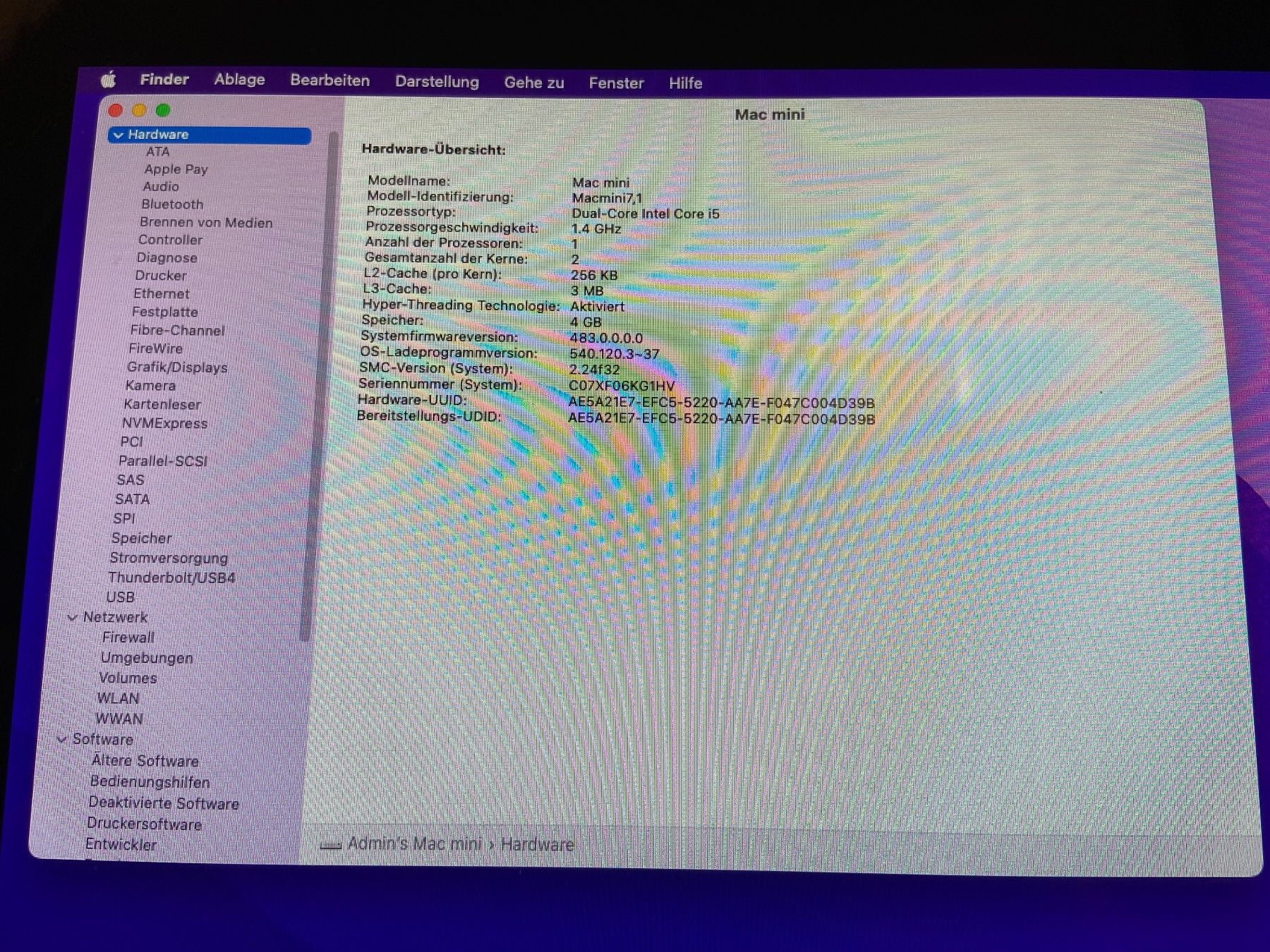This screenshot has height=952, width=1270.
Task: Click the Hardware-Übersicht heading
Action: [433, 149]
